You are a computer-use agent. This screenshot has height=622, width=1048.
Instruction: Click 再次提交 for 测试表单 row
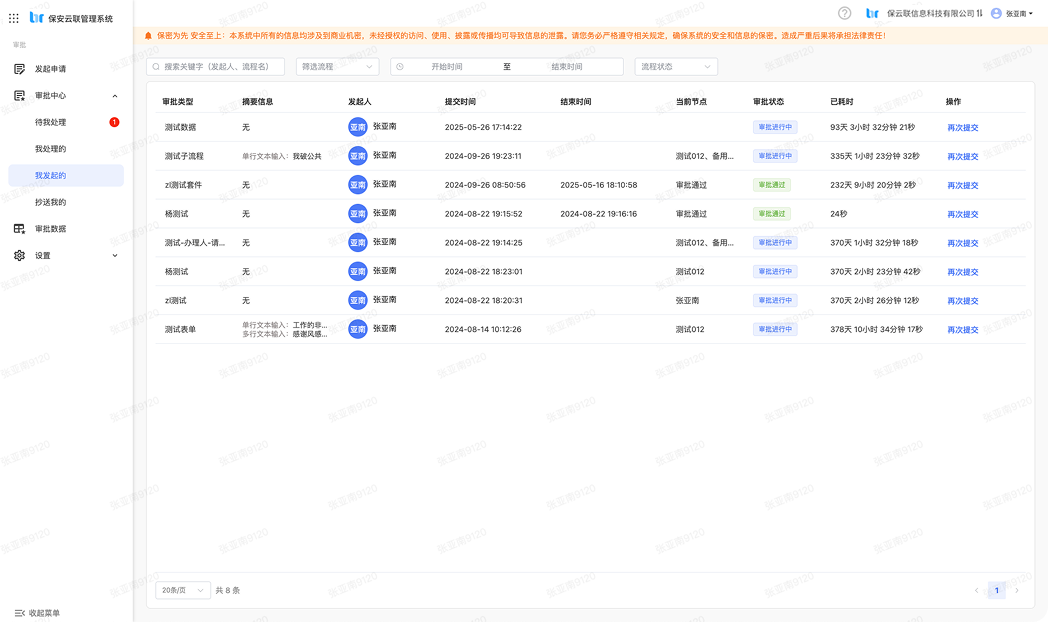click(962, 330)
